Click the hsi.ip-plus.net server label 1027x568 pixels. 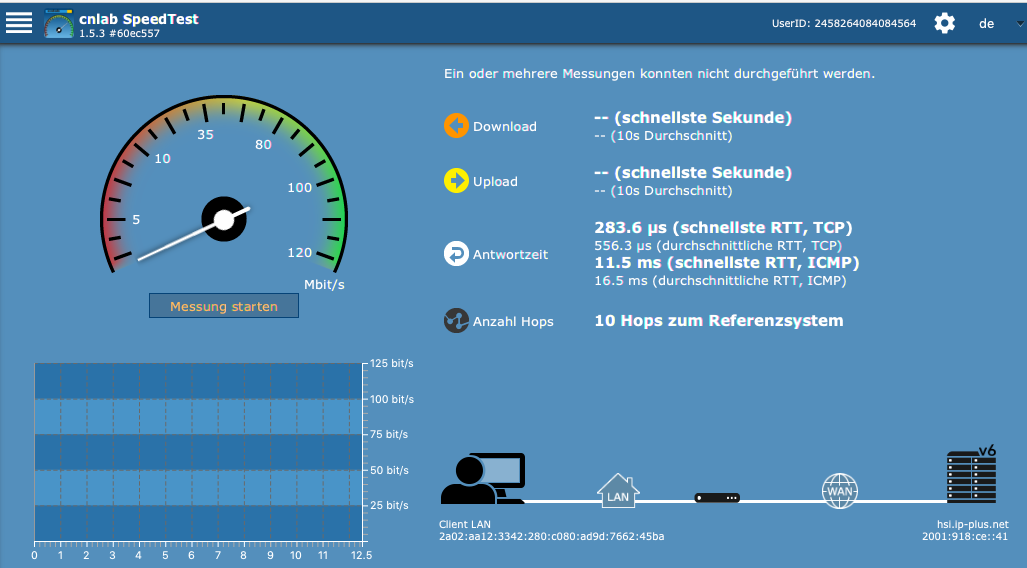965,523
